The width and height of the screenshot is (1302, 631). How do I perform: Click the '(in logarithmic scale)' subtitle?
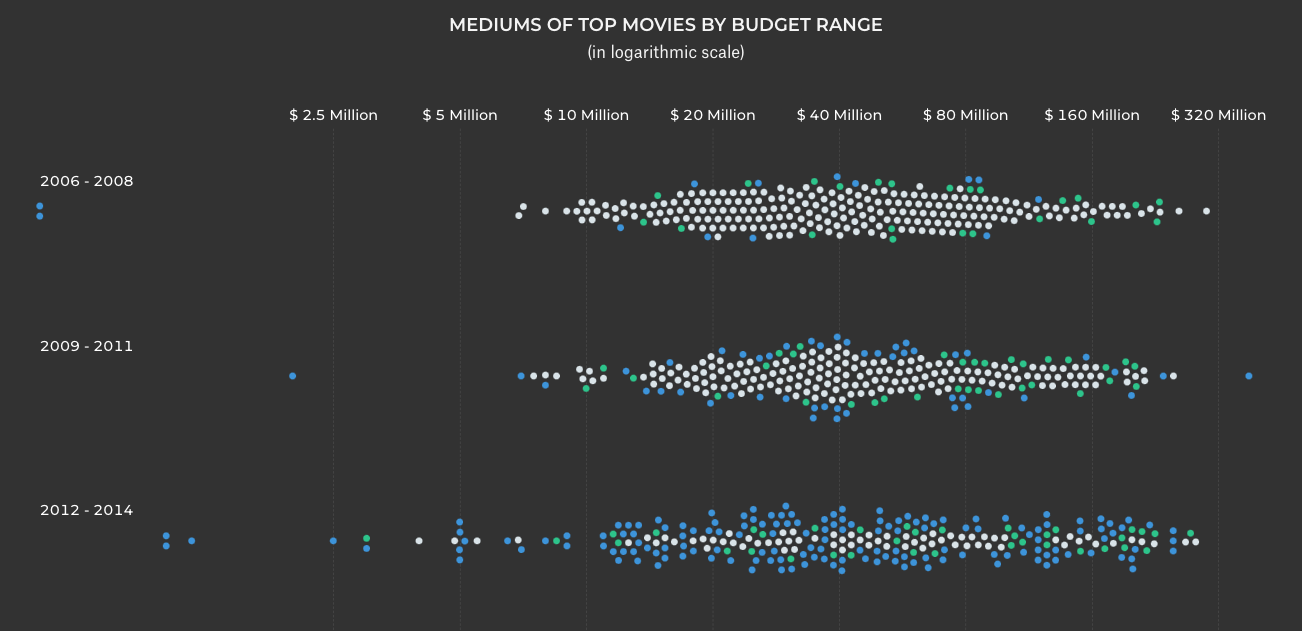pyautogui.click(x=665, y=52)
